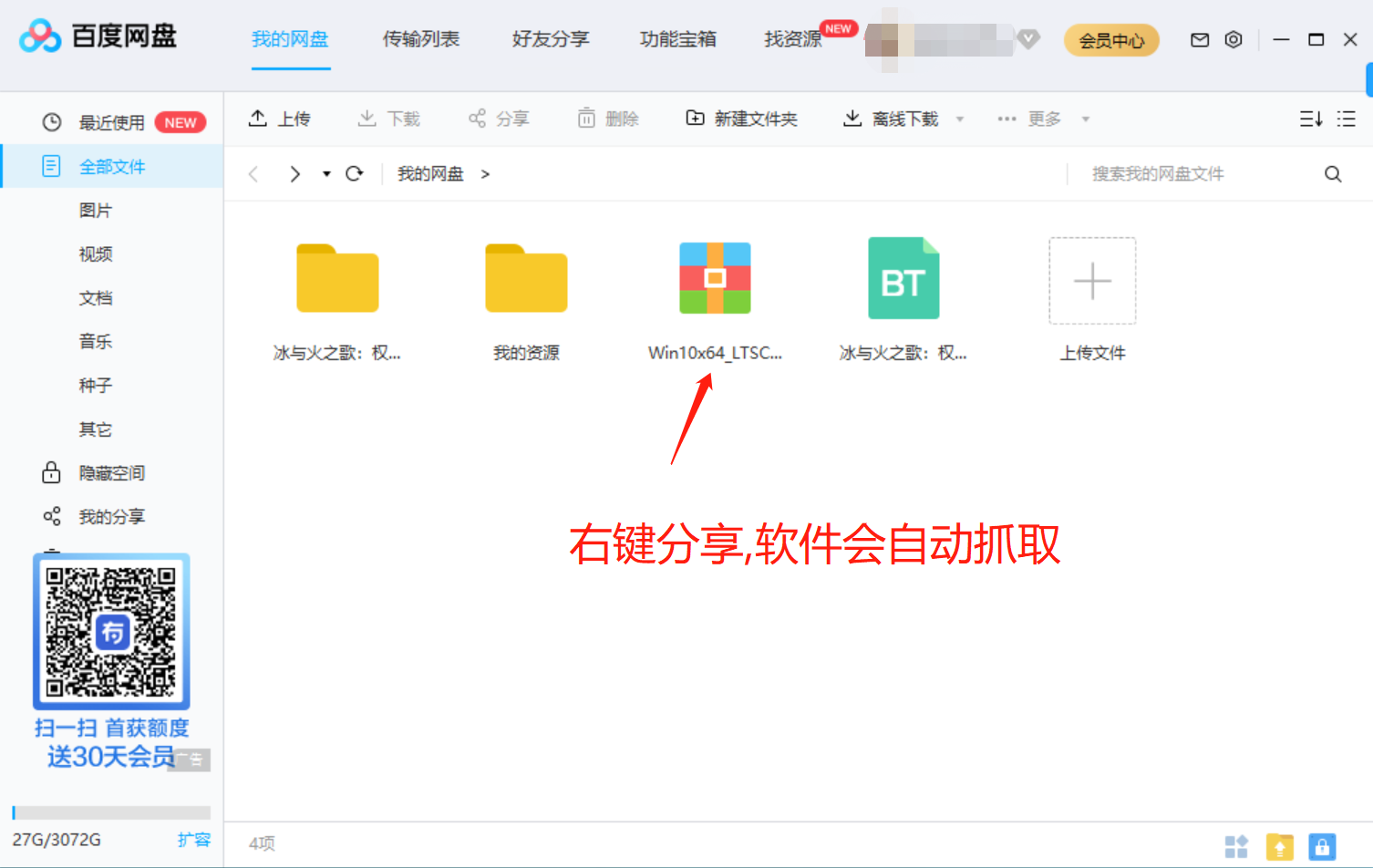Open the 好友分享 menu item
The width and height of the screenshot is (1373, 868).
pos(551,40)
